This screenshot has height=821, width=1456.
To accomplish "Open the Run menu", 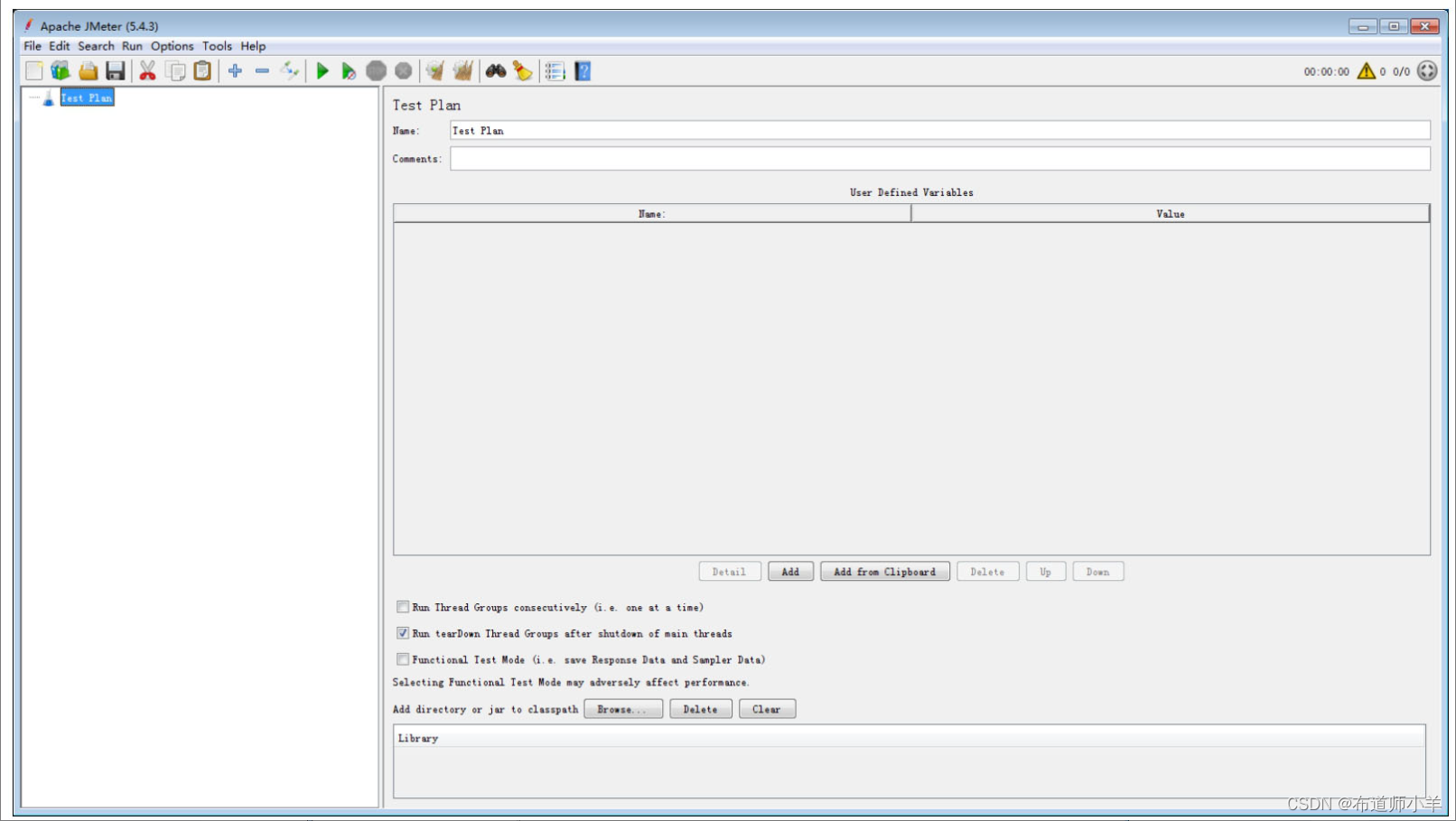I will (132, 46).
